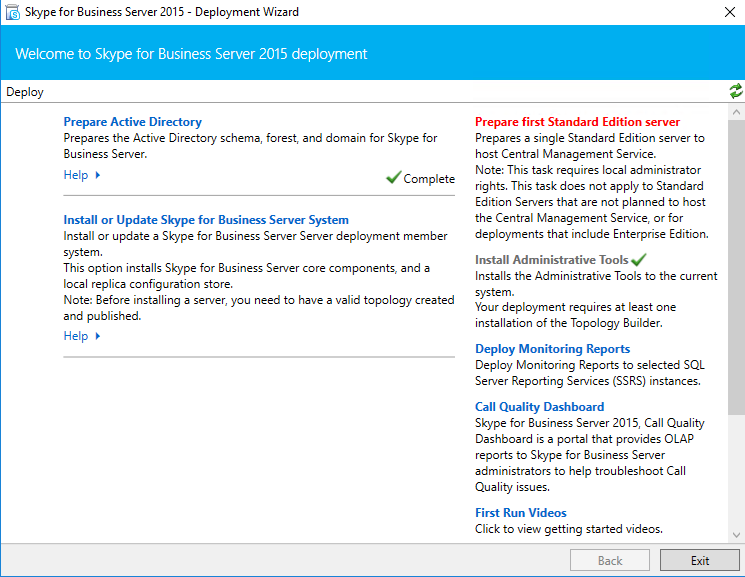
Task: Open Prepare Active Directory
Action: tap(133, 122)
